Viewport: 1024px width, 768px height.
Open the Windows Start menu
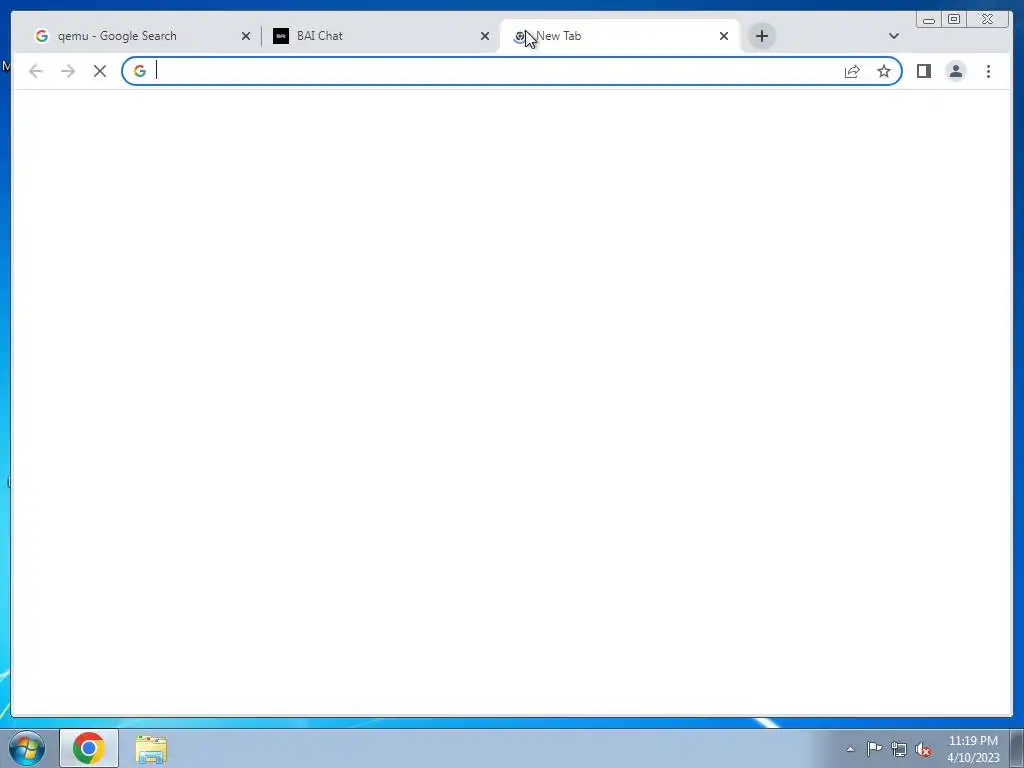[27, 748]
